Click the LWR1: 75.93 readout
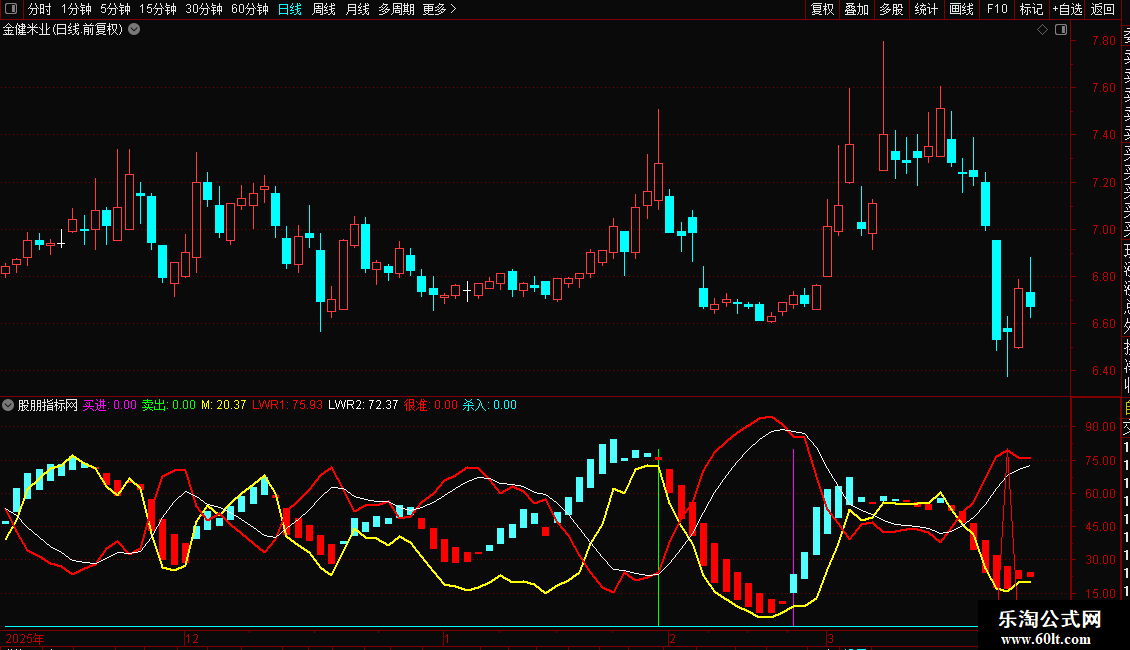 pos(288,405)
